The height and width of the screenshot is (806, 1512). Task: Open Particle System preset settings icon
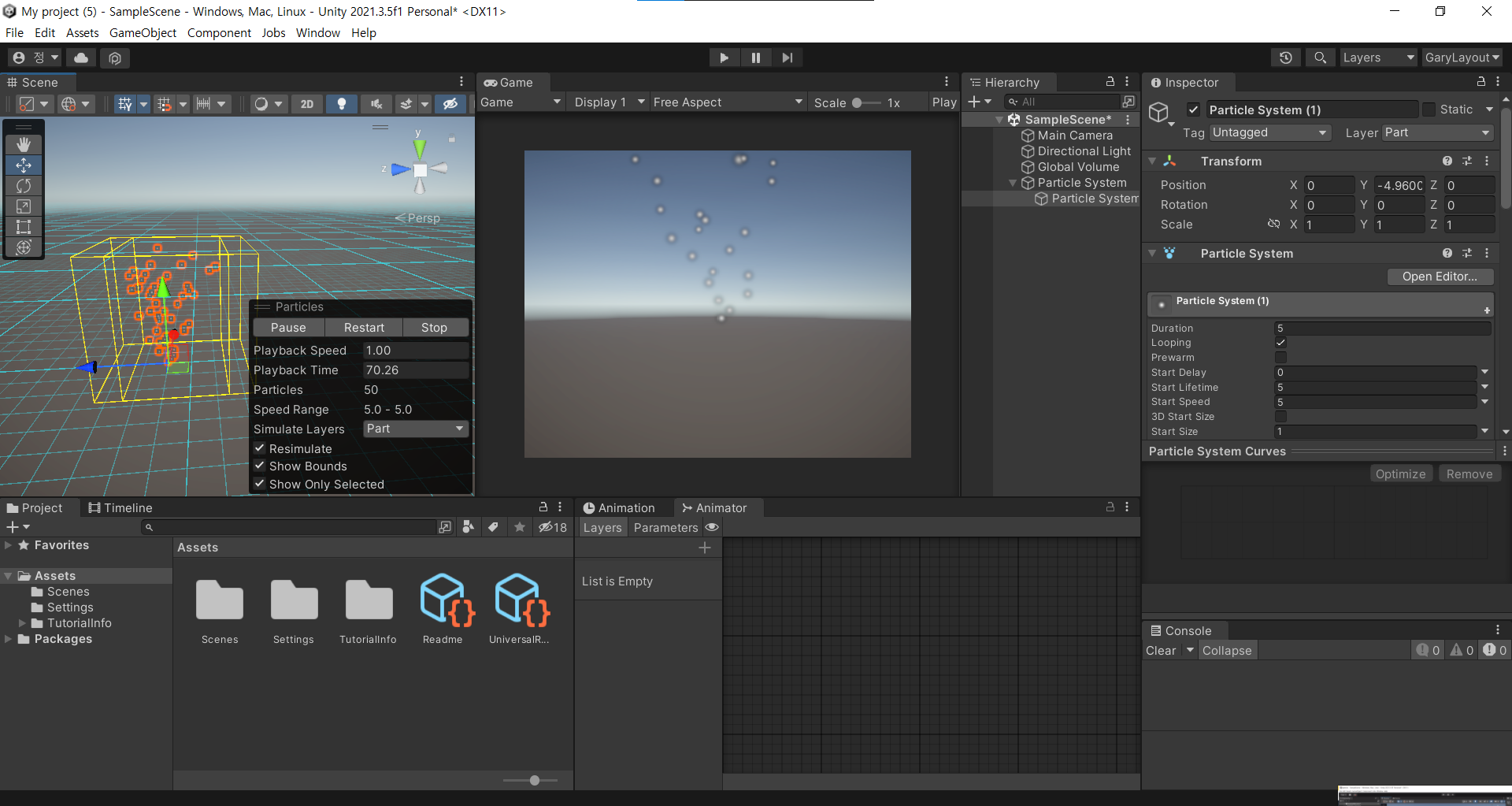[1467, 253]
